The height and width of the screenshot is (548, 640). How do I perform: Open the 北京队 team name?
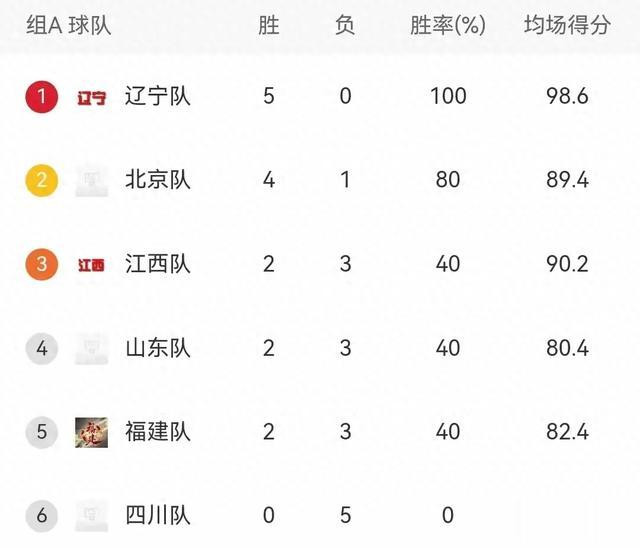pos(157,181)
